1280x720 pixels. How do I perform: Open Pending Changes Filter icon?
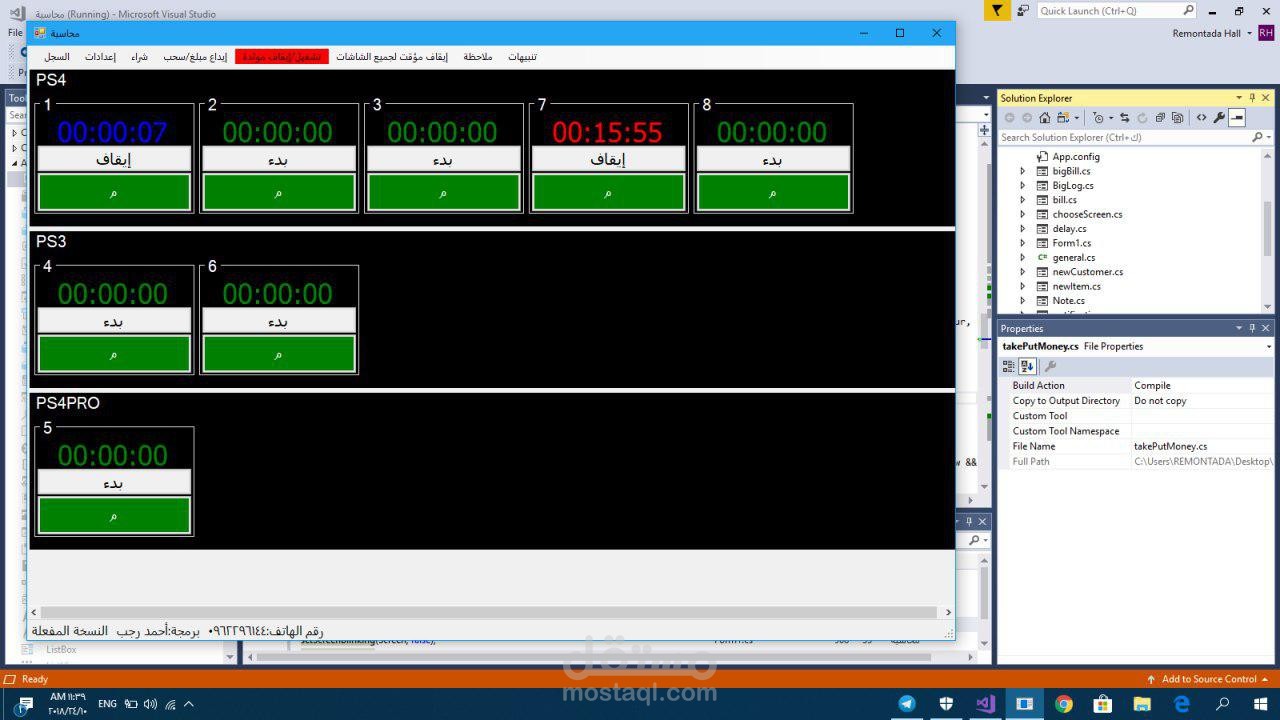1099,118
